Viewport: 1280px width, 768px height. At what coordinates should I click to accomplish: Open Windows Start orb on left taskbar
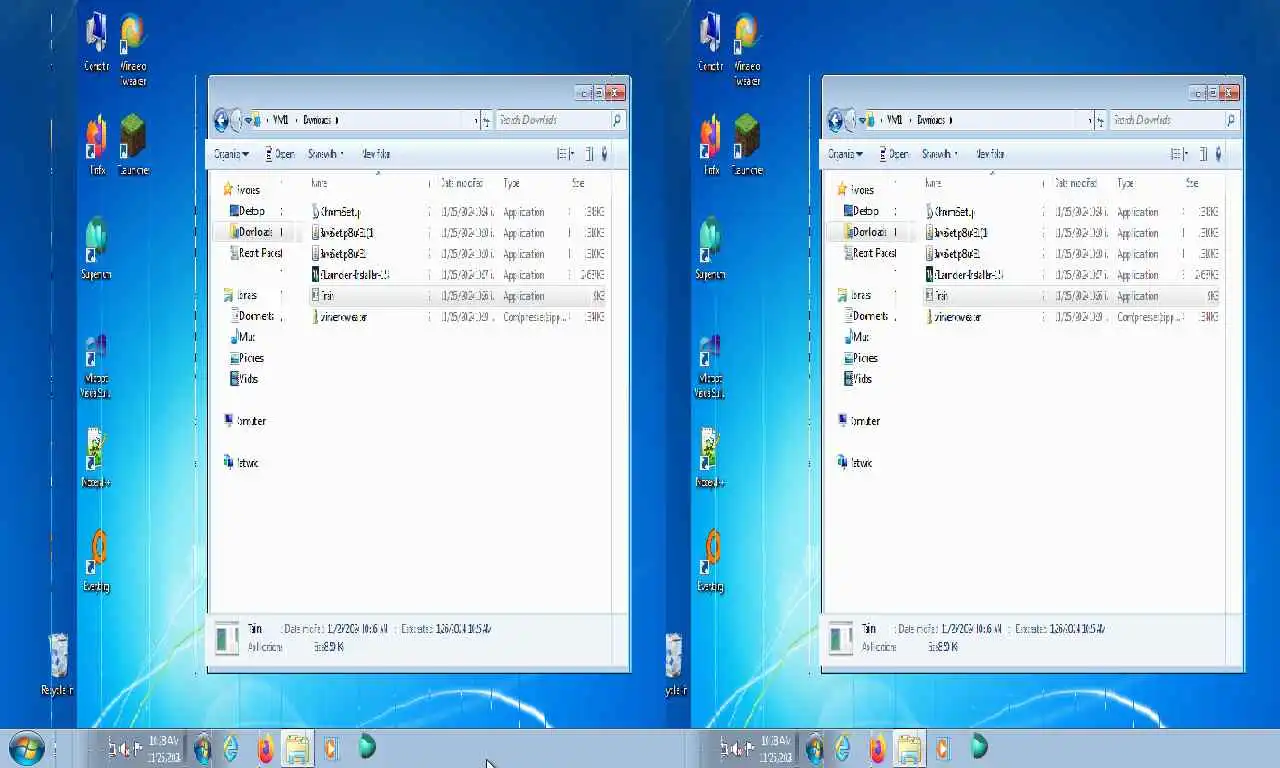click(x=26, y=748)
